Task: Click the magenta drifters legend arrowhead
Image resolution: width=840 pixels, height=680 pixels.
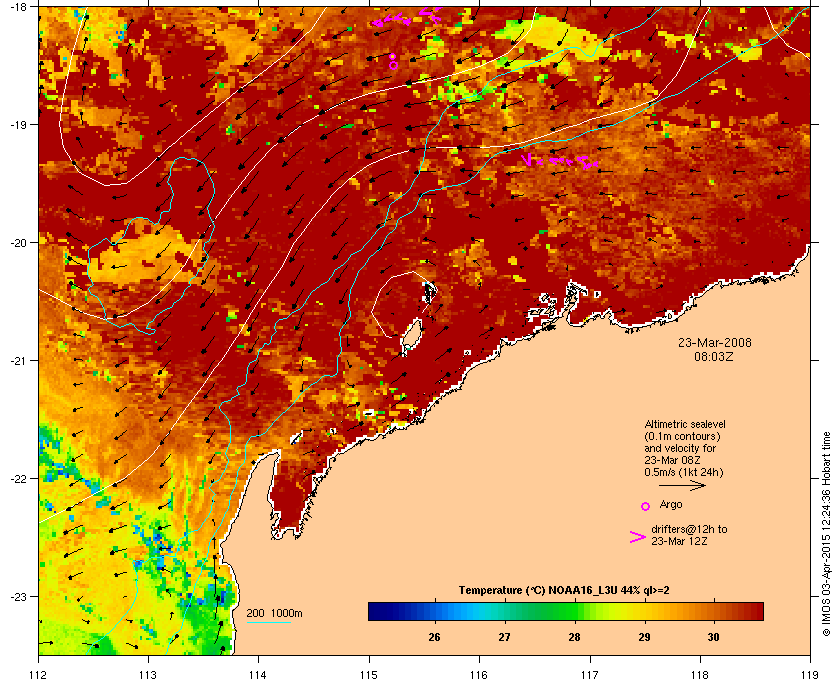Action: tap(638, 537)
